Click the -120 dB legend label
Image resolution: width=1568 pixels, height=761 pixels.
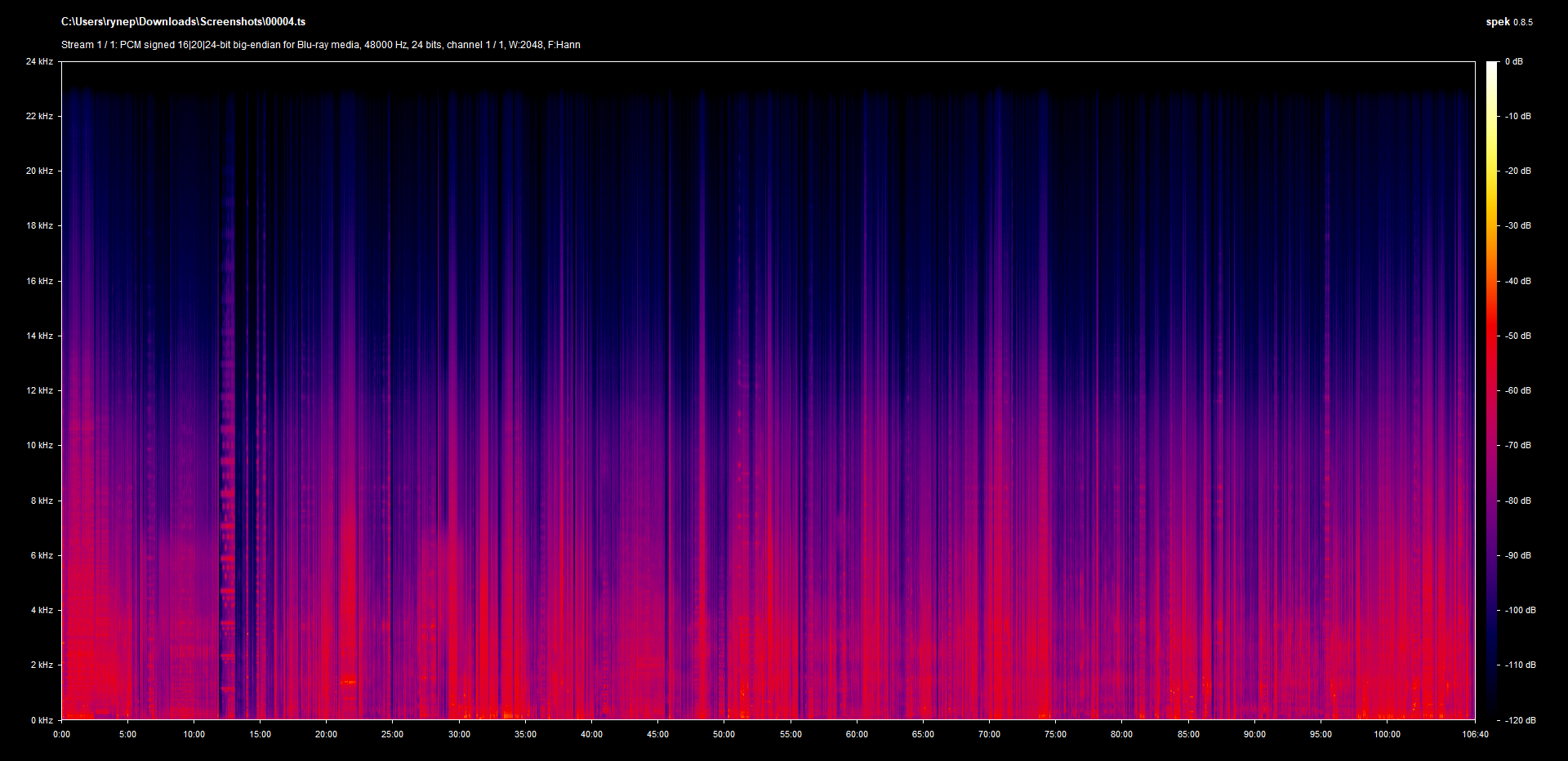(x=1520, y=720)
